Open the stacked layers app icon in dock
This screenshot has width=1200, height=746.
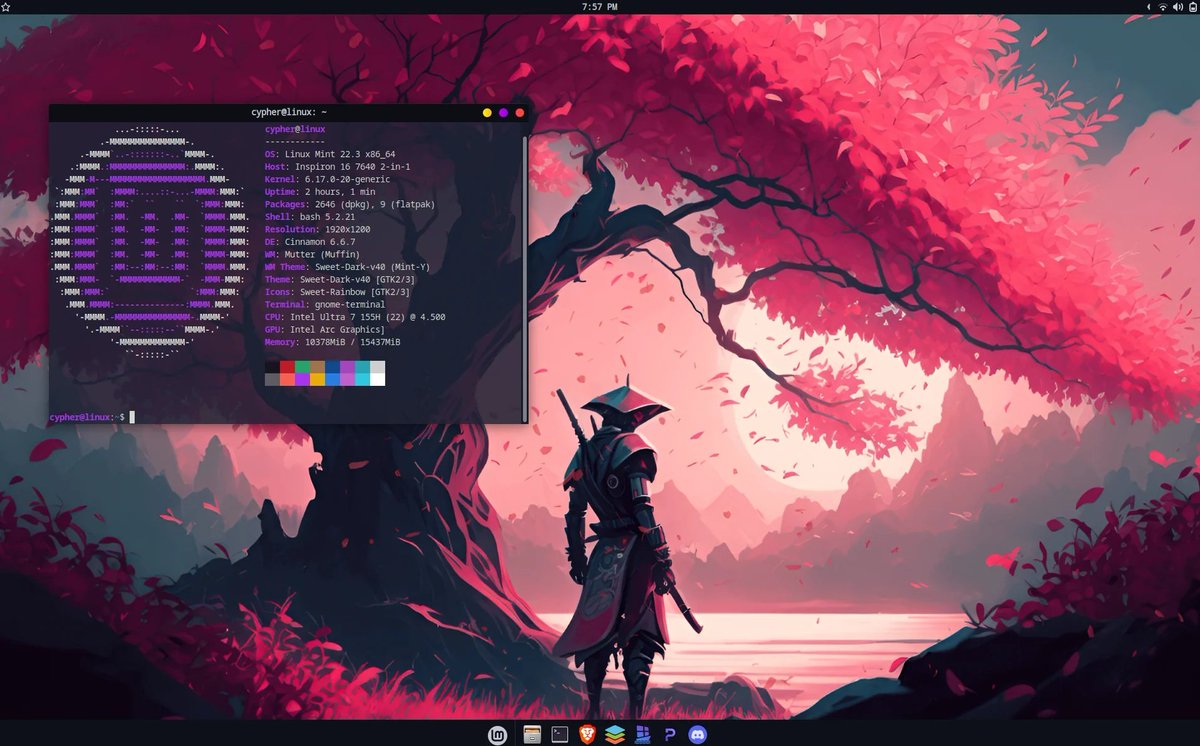pyautogui.click(x=615, y=734)
